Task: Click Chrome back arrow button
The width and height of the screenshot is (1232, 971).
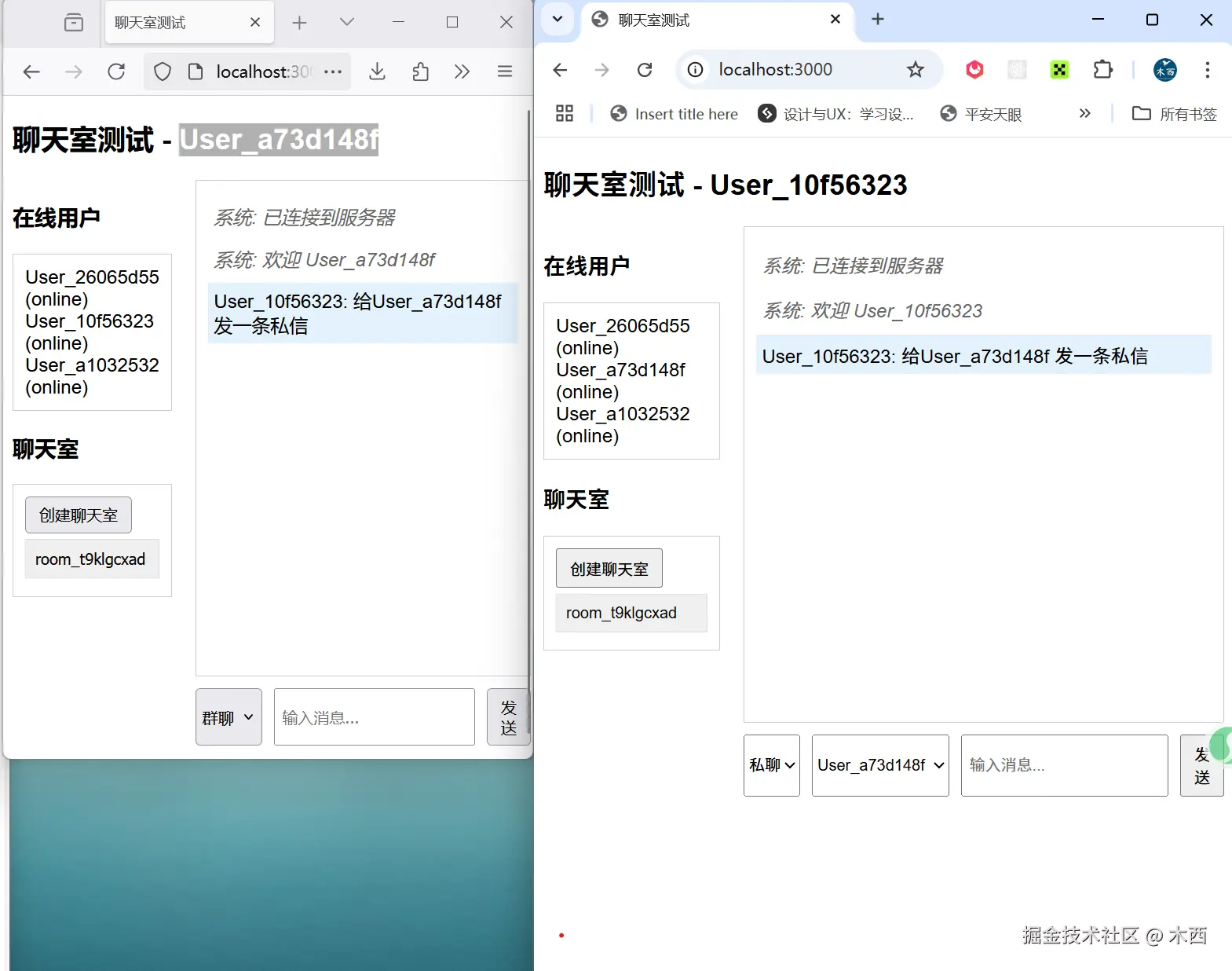Action: coord(560,70)
